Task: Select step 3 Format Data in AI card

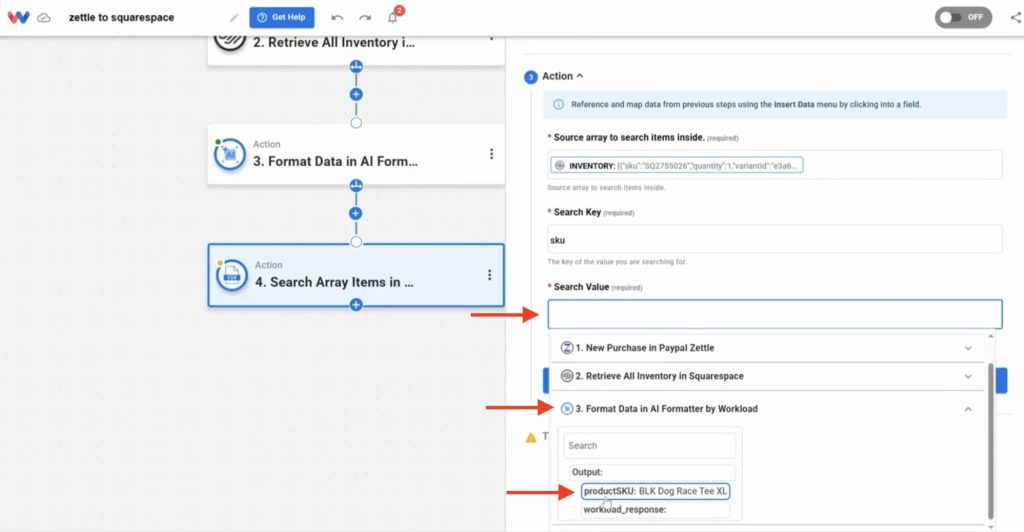Action: [356, 154]
